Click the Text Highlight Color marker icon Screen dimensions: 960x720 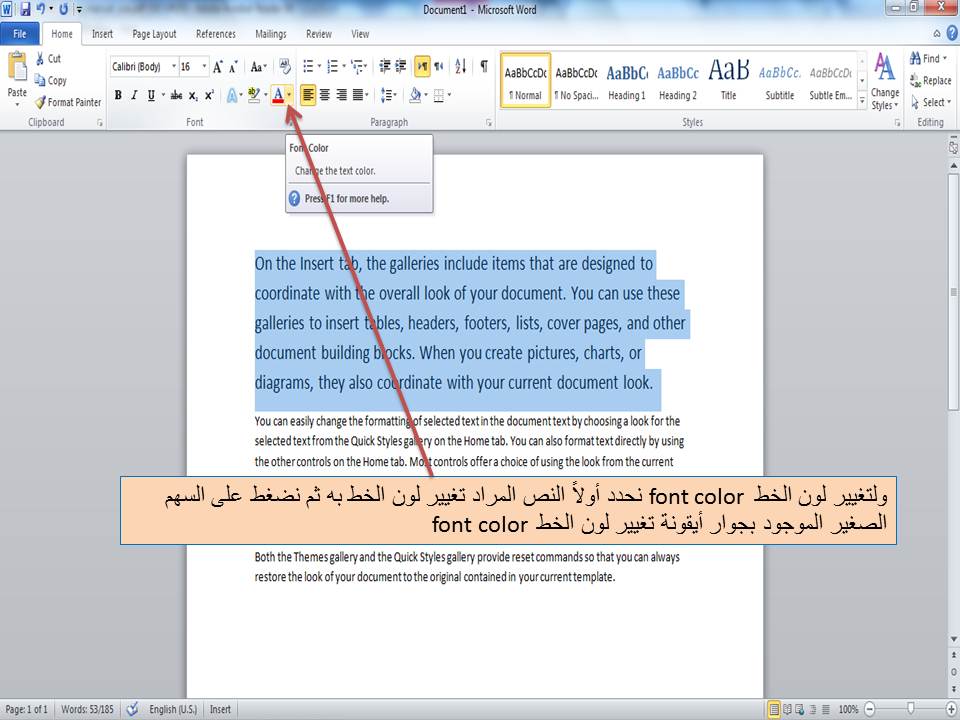point(254,96)
